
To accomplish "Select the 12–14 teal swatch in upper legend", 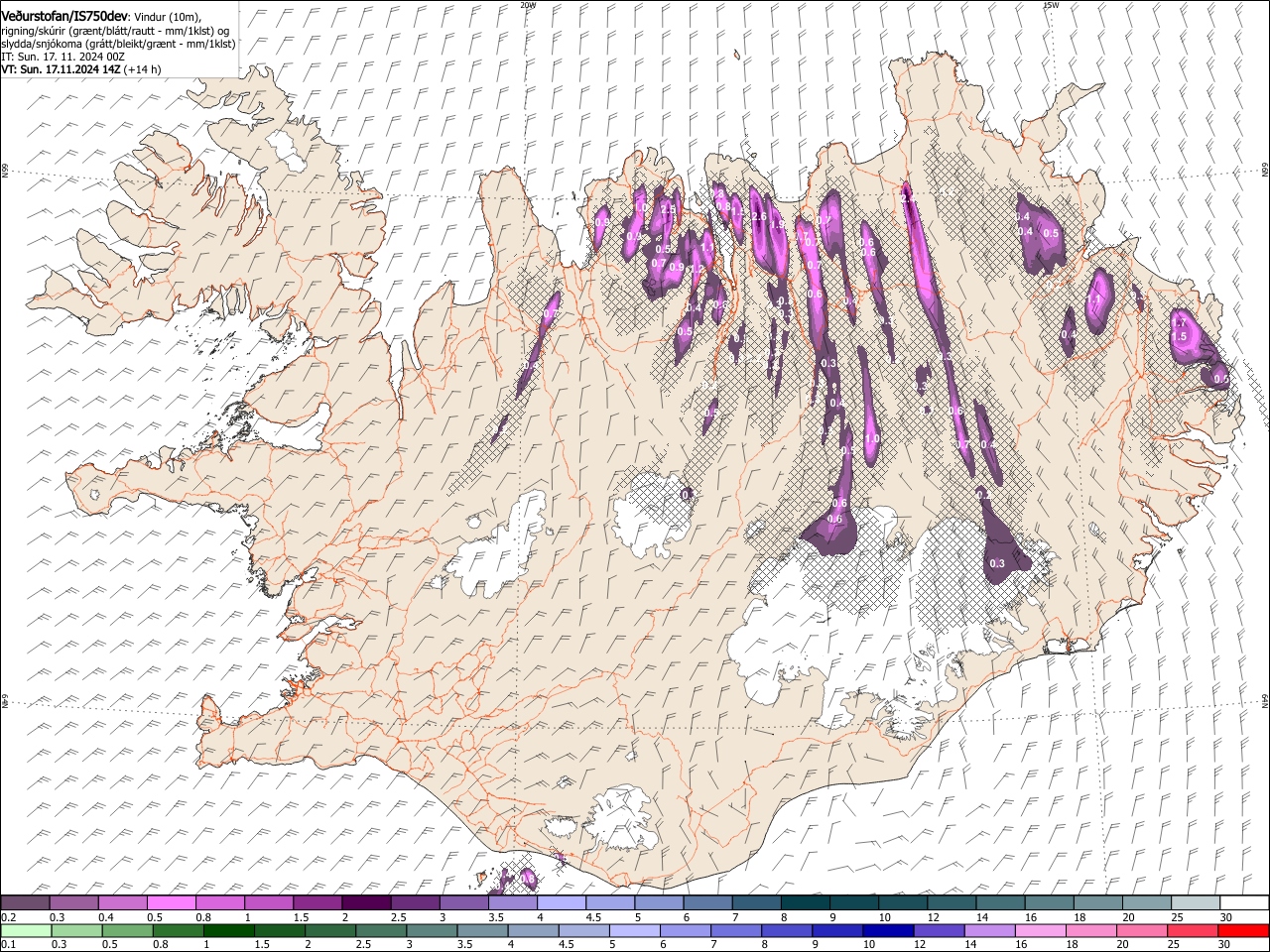I will tap(952, 902).
